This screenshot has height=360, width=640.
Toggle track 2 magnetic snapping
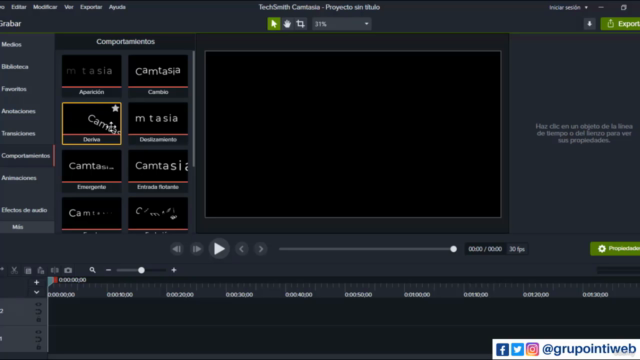[x=38, y=312]
